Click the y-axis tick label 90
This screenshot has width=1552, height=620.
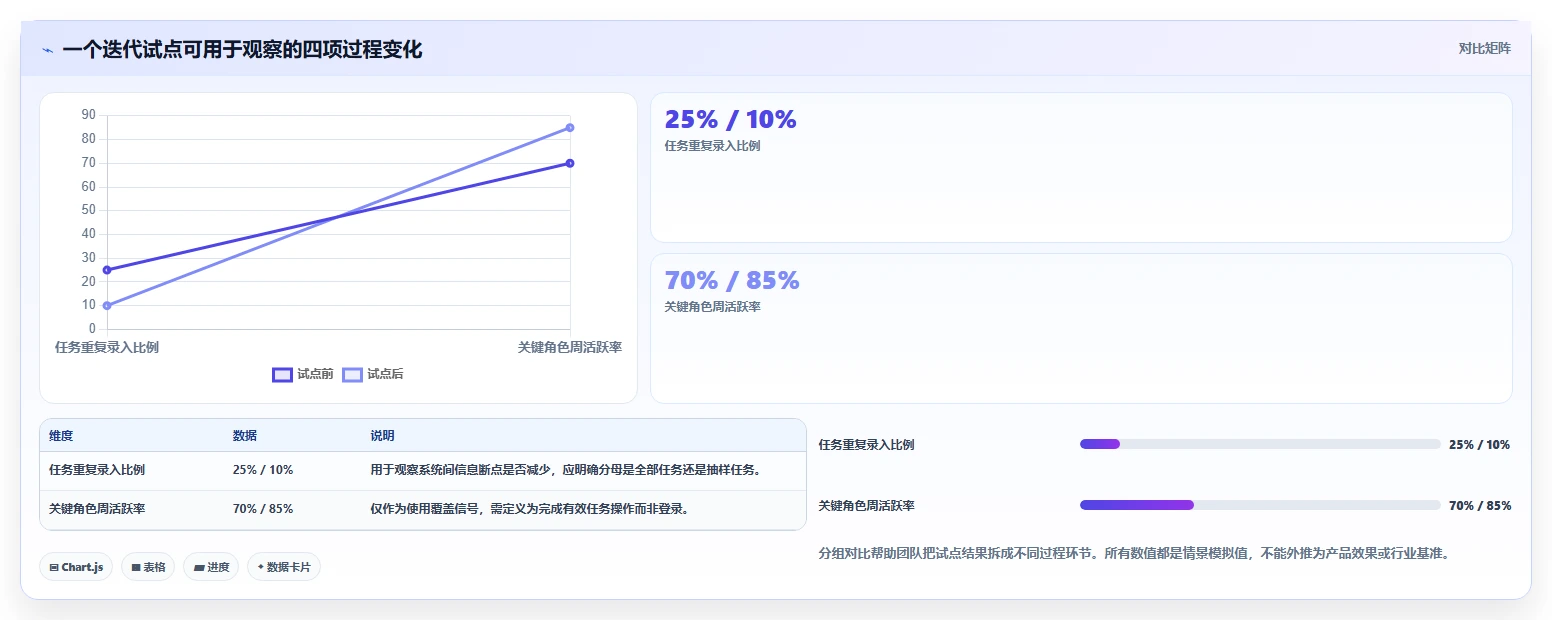point(89,115)
